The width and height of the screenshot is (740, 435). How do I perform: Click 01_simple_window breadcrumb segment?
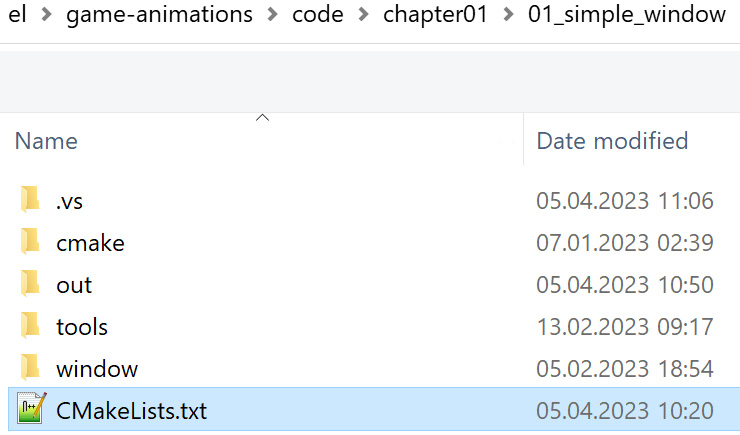[x=627, y=15]
